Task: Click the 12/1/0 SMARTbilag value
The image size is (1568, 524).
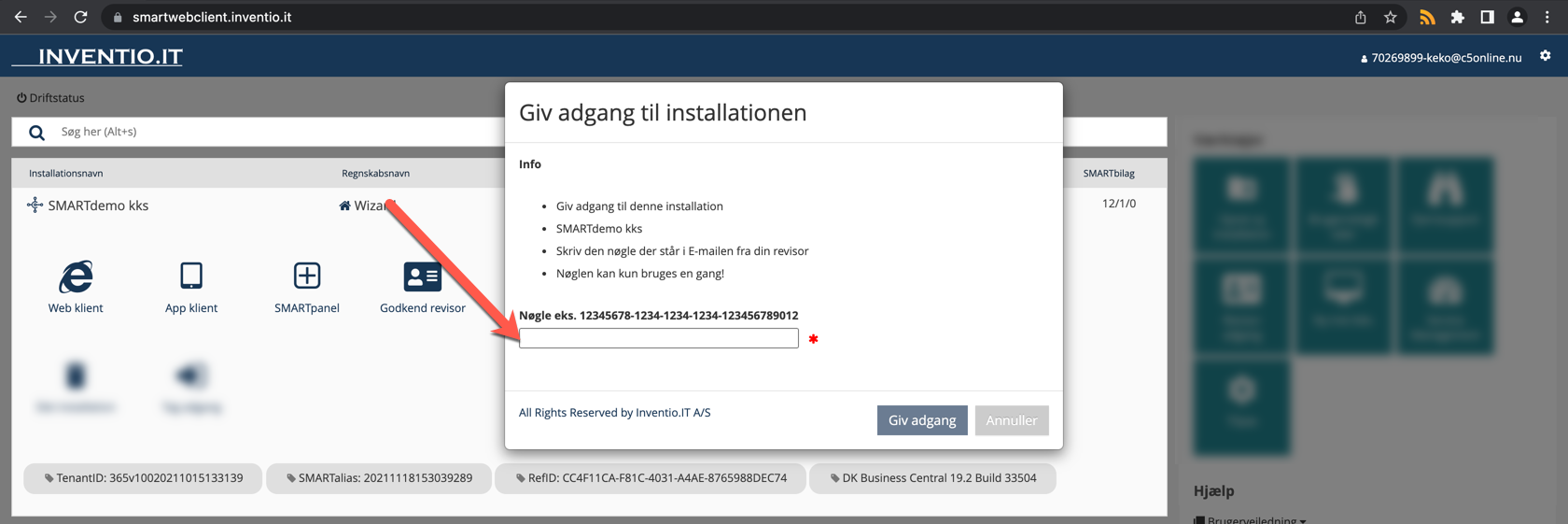Action: tap(1119, 204)
